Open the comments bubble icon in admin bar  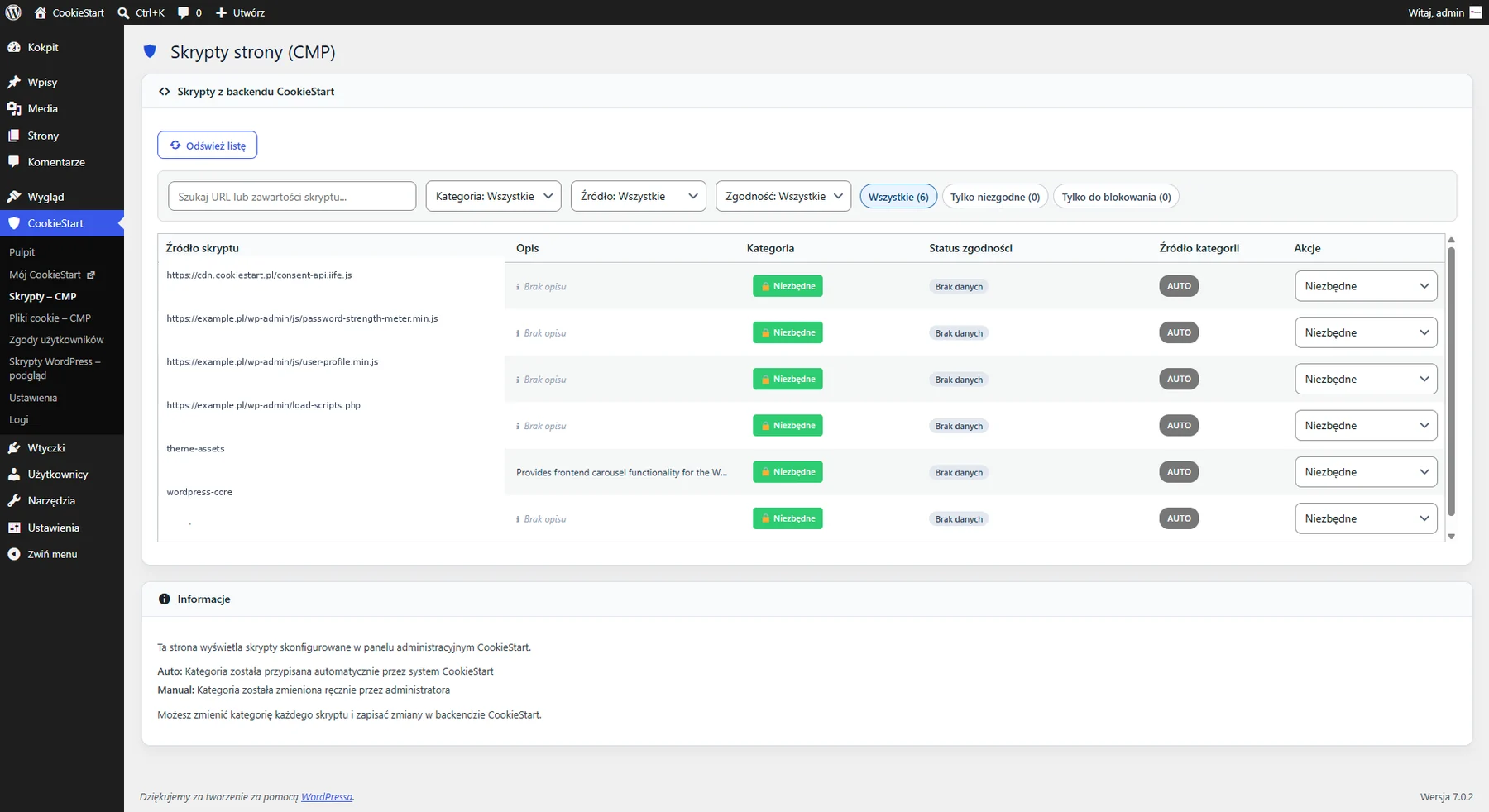pos(183,12)
